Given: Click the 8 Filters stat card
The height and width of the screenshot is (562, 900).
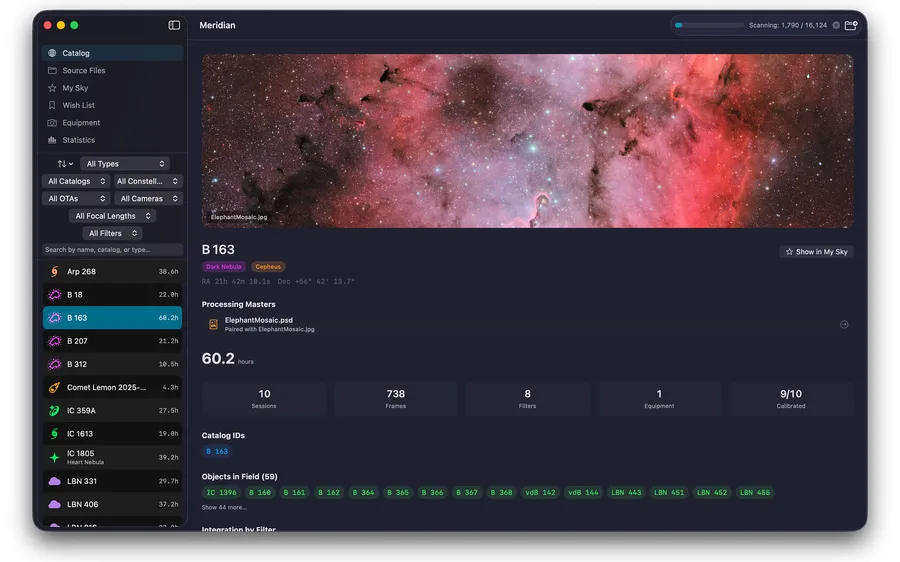Looking at the screenshot, I should pos(527,399).
